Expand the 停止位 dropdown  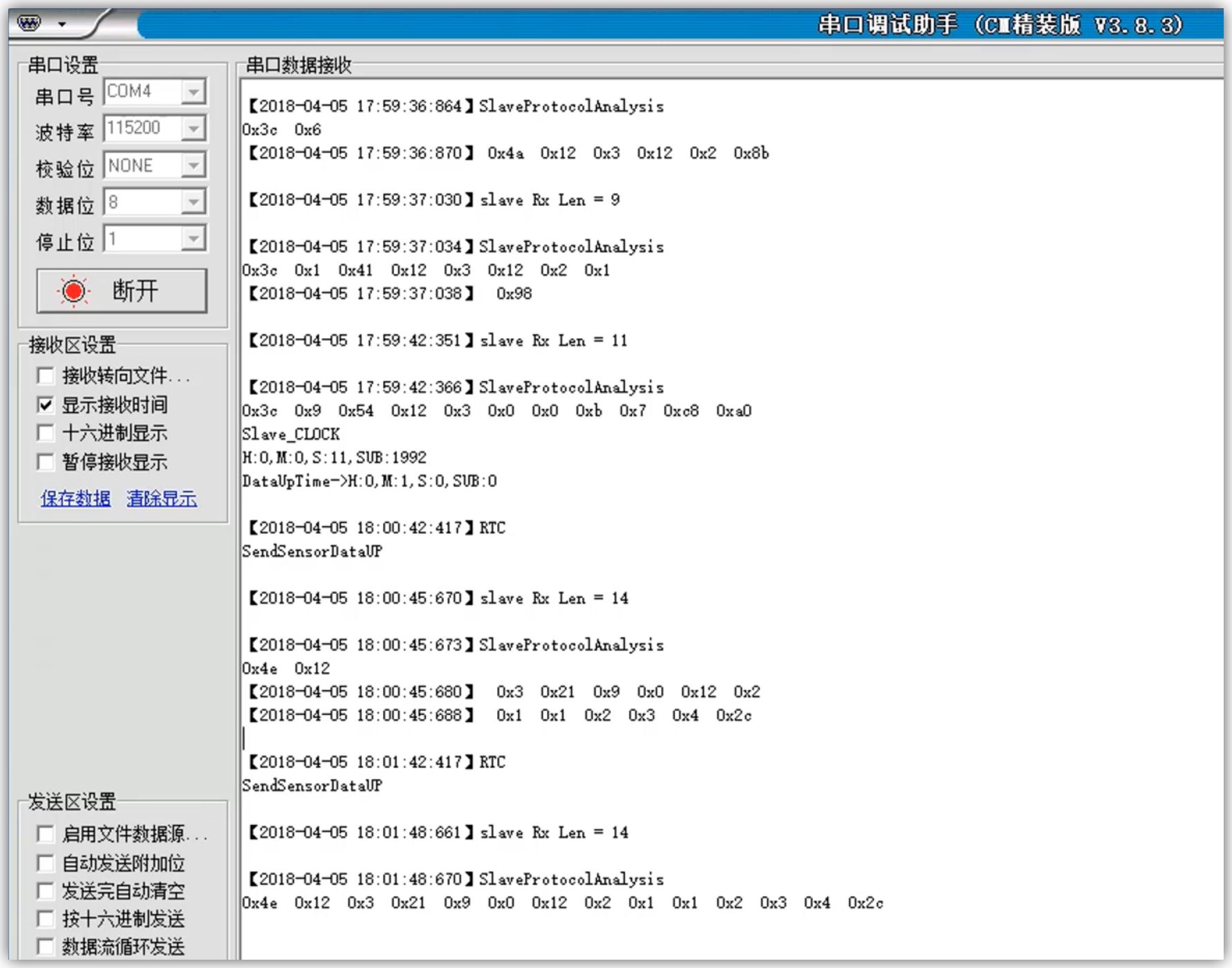click(194, 239)
